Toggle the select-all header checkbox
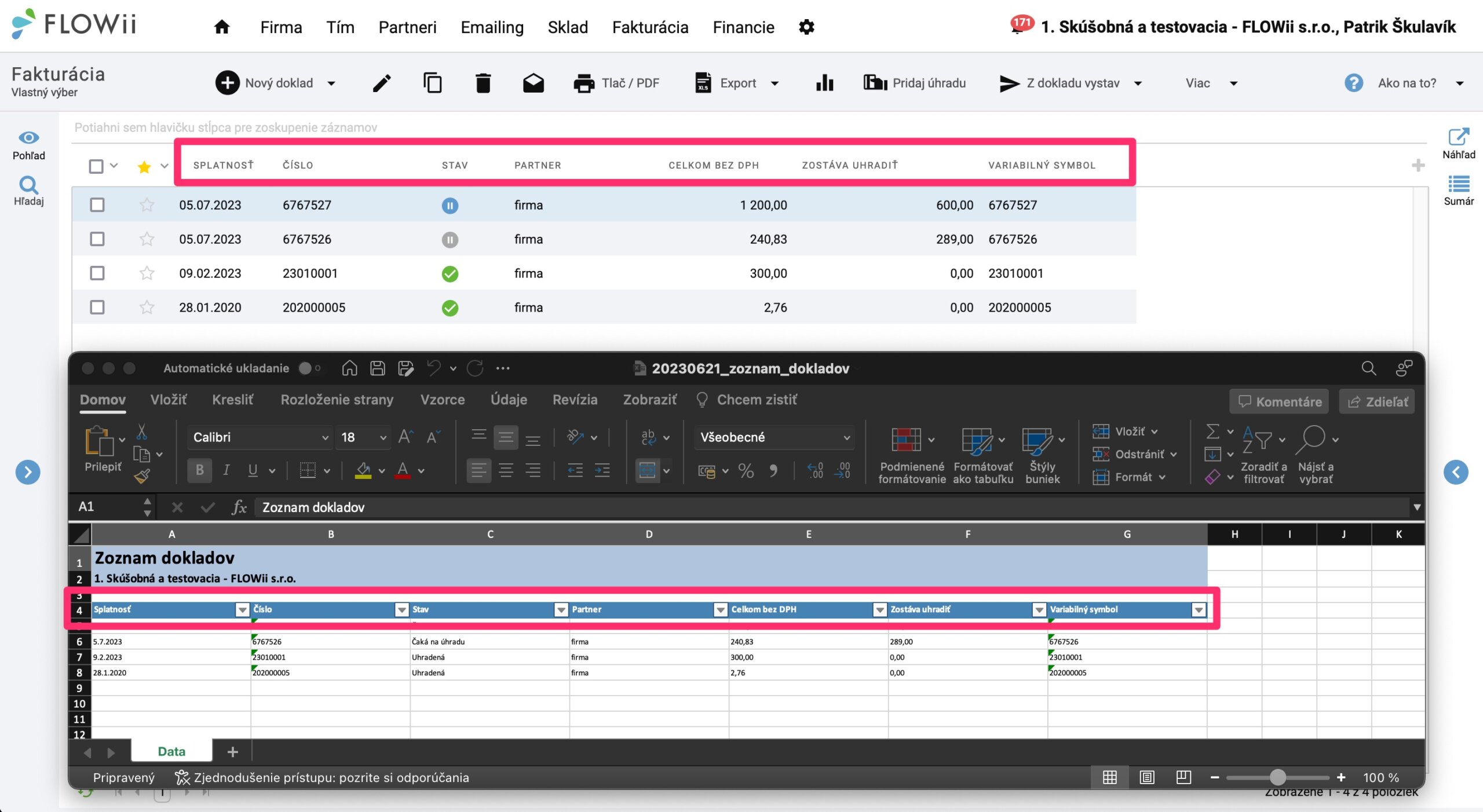Viewport: 1483px width, 812px height. (96, 166)
